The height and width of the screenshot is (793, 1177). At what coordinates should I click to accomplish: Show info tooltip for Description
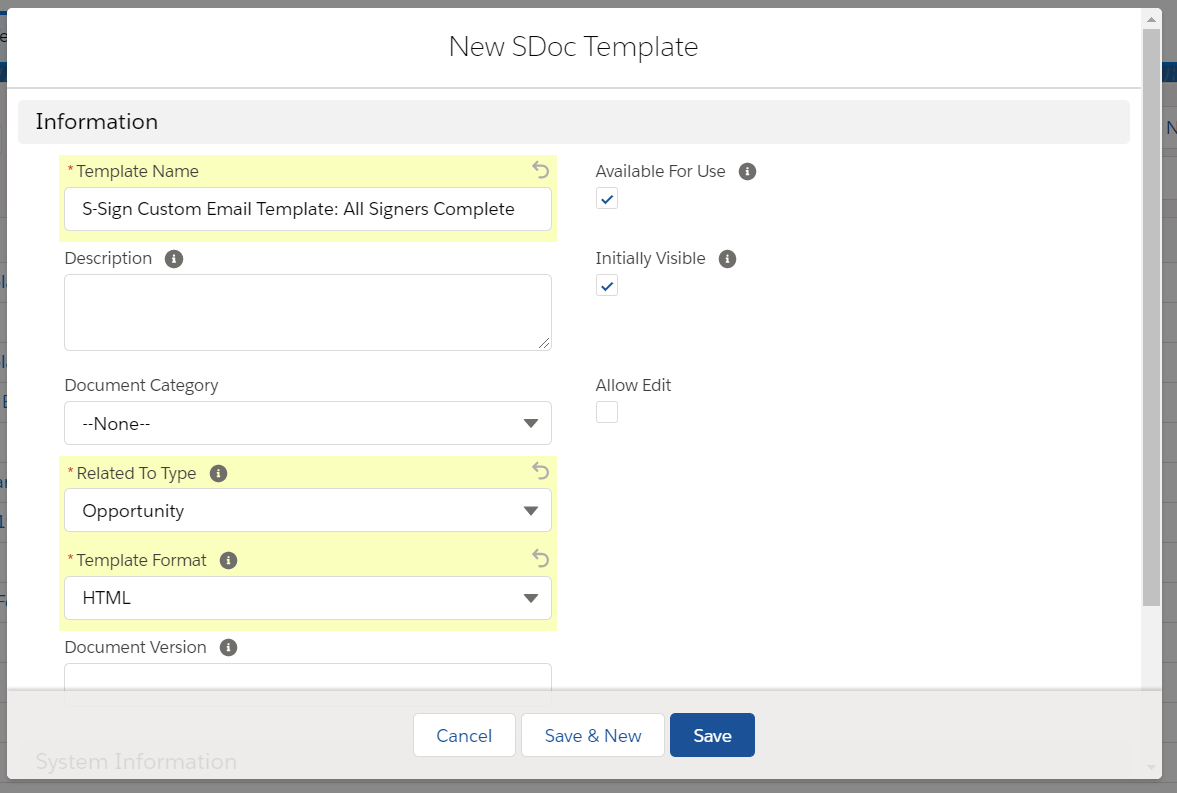(x=173, y=258)
